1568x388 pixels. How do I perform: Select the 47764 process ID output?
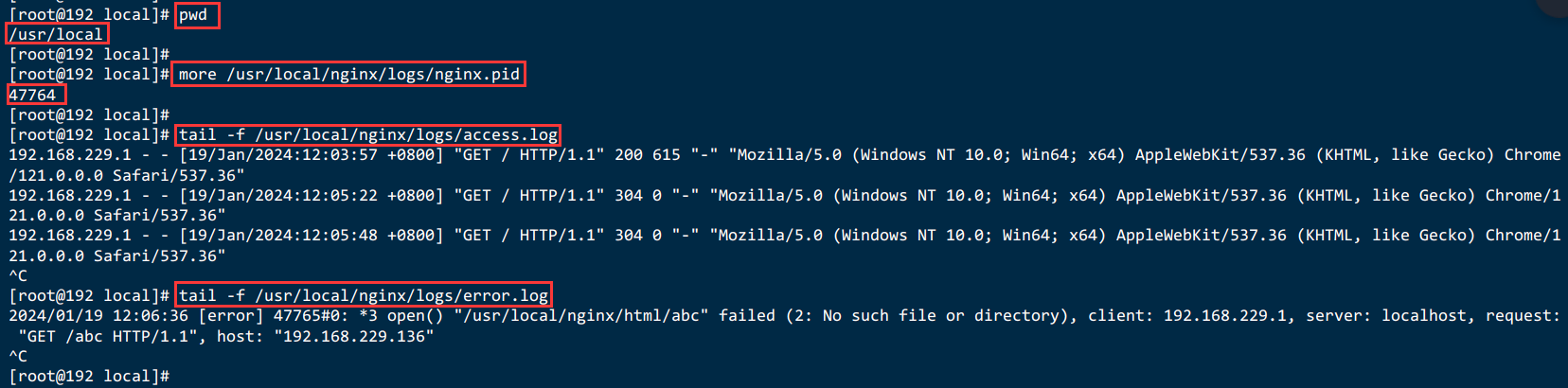point(35,95)
